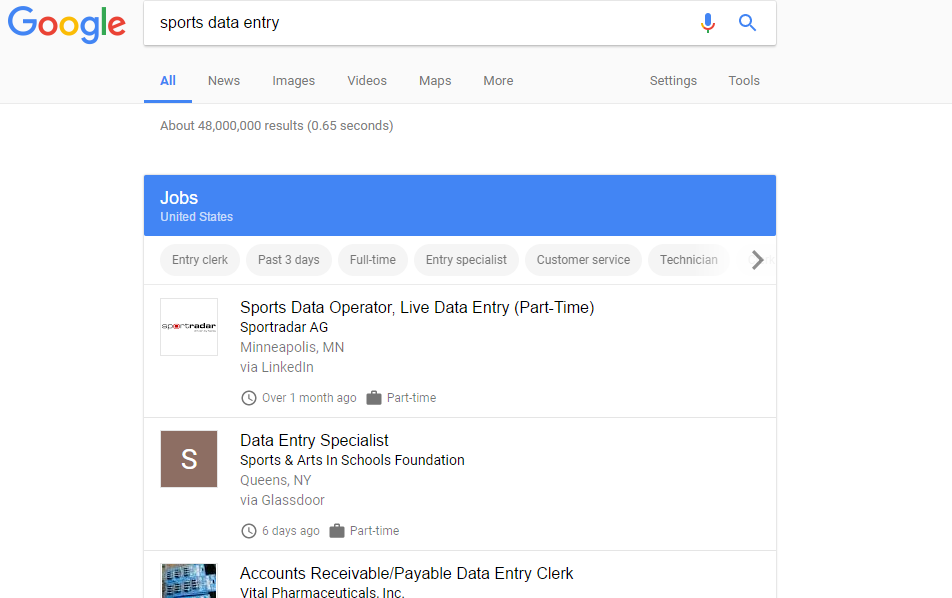Click the Google logo
952x598 pixels.
point(67,24)
